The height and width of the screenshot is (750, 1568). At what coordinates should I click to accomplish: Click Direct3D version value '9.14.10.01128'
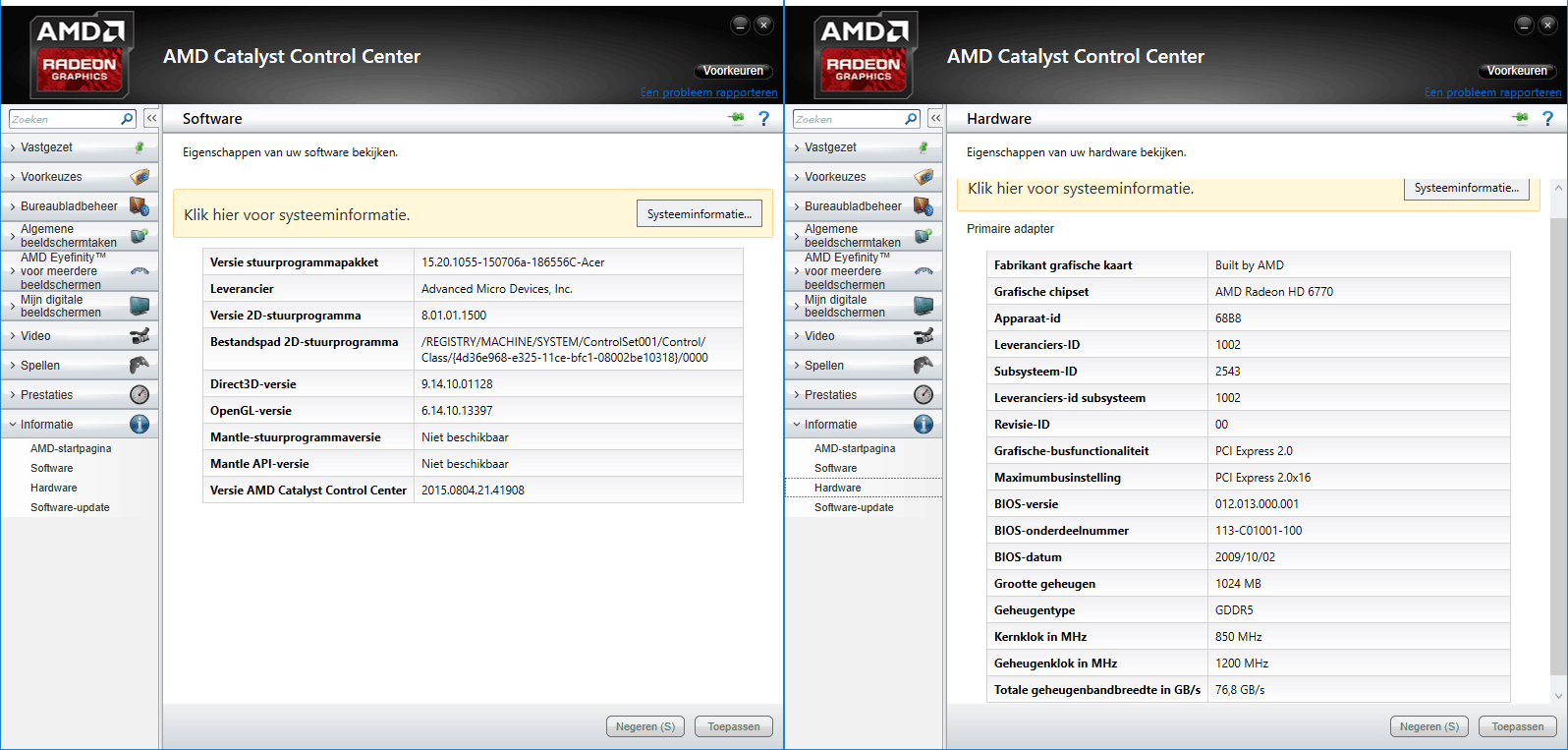pos(457,384)
